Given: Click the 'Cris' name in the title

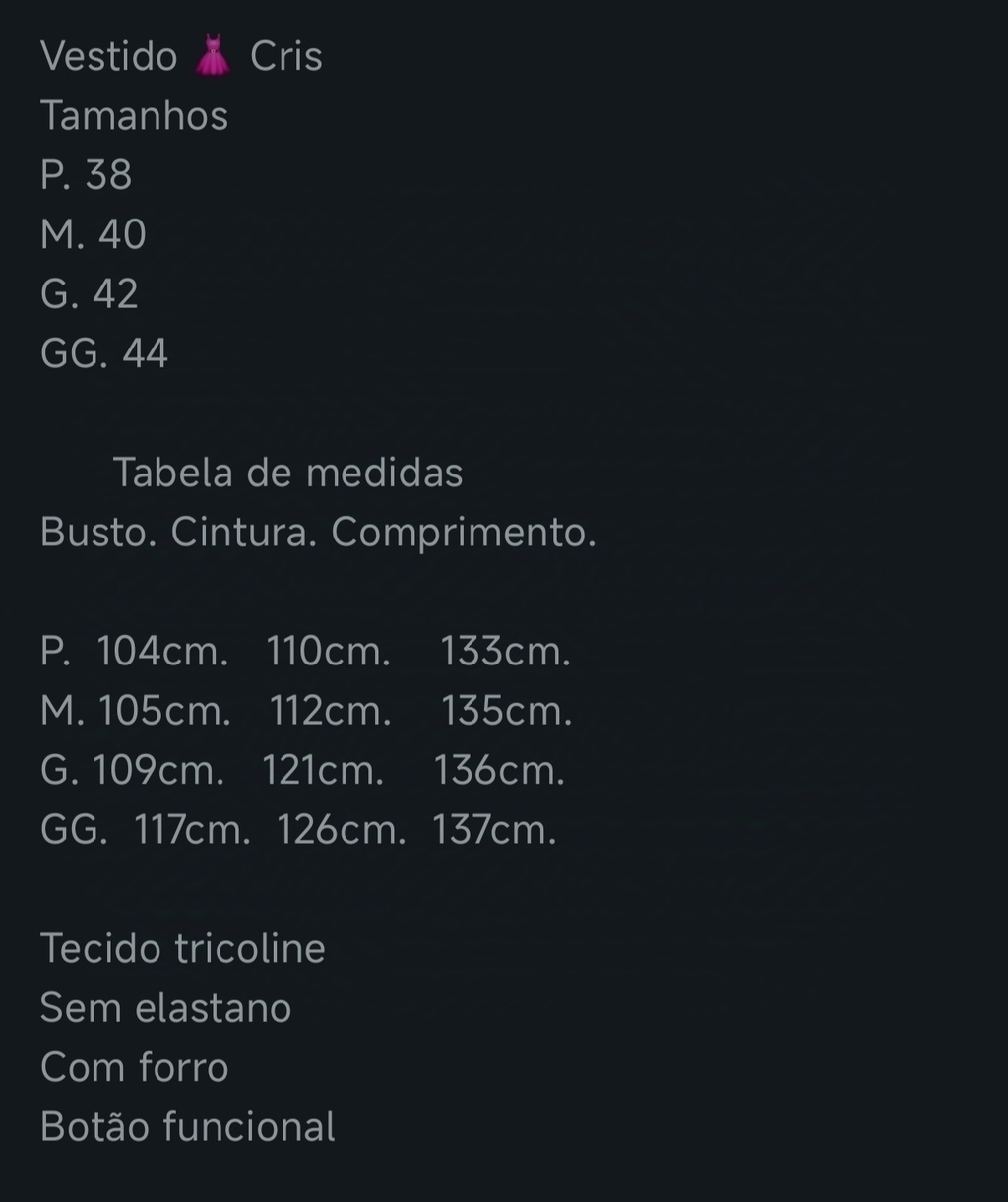Looking at the screenshot, I should pos(286,56).
